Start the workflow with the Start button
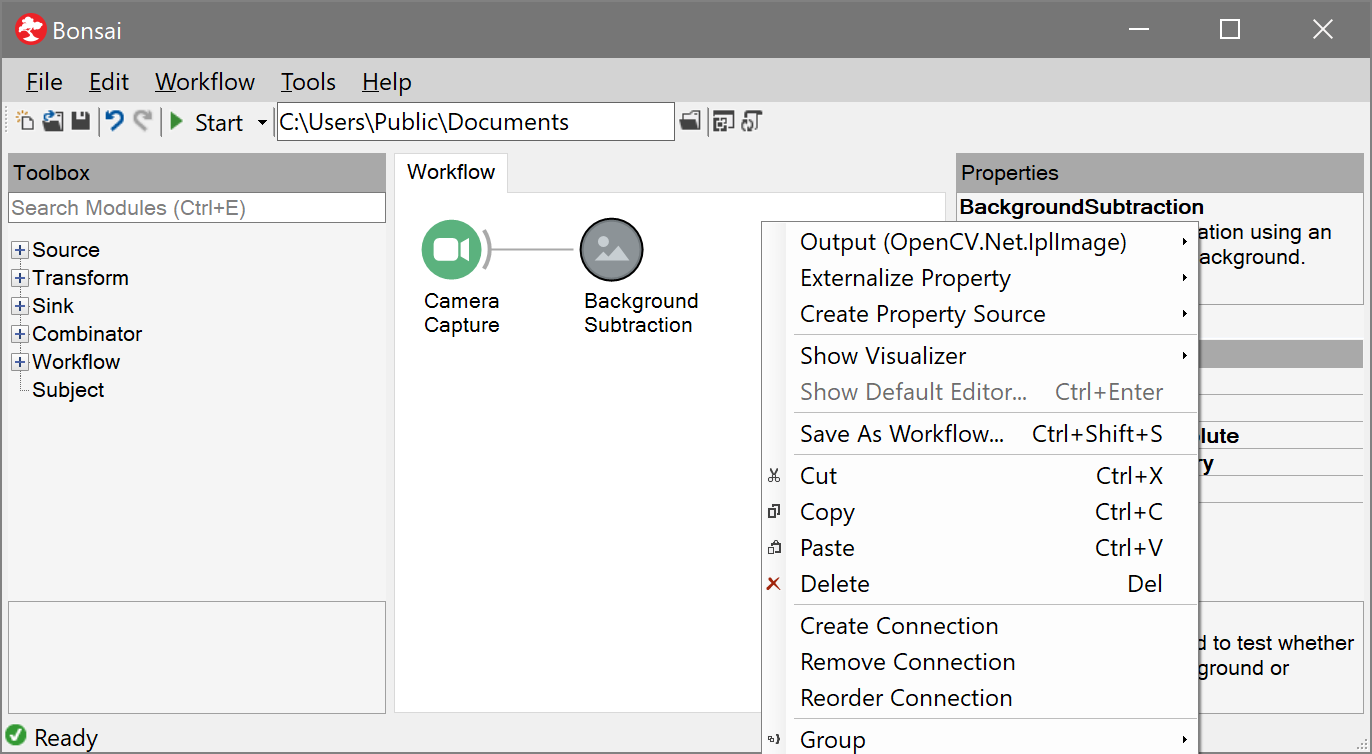The width and height of the screenshot is (1372, 754). (x=206, y=122)
